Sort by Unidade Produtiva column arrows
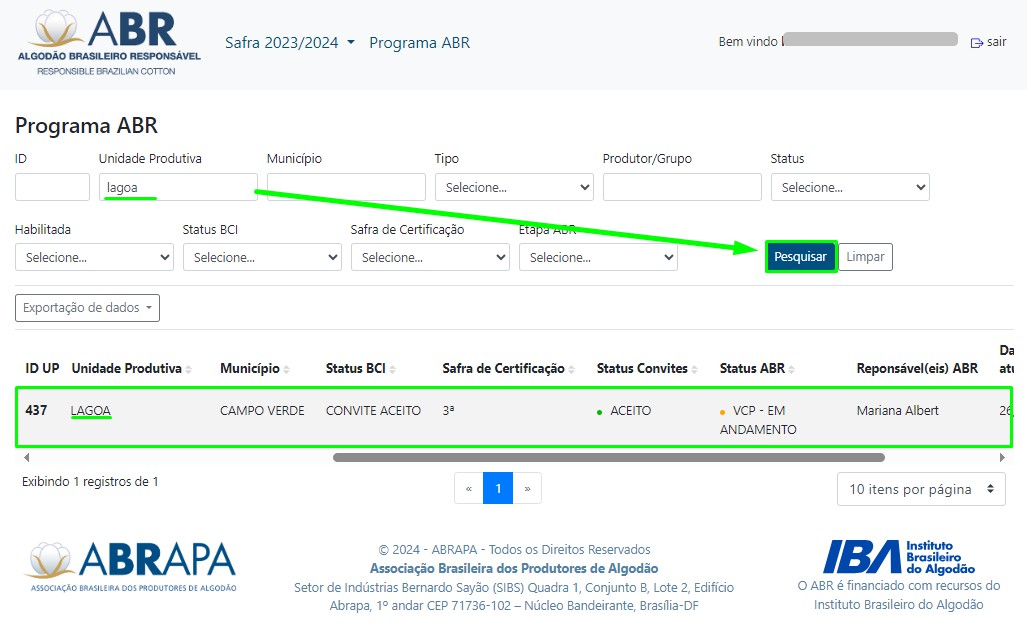The image size is (1027, 629). pyautogui.click(x=189, y=369)
